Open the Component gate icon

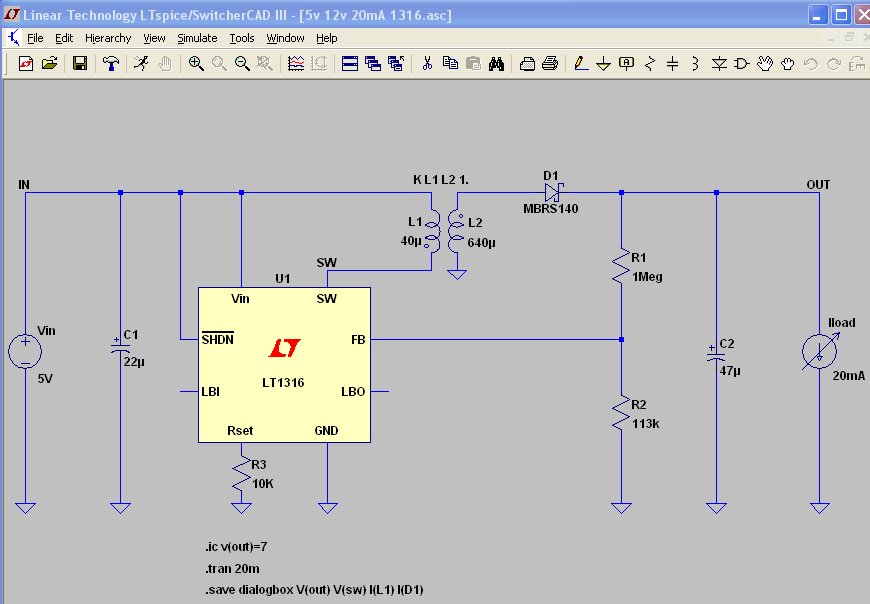click(x=742, y=64)
